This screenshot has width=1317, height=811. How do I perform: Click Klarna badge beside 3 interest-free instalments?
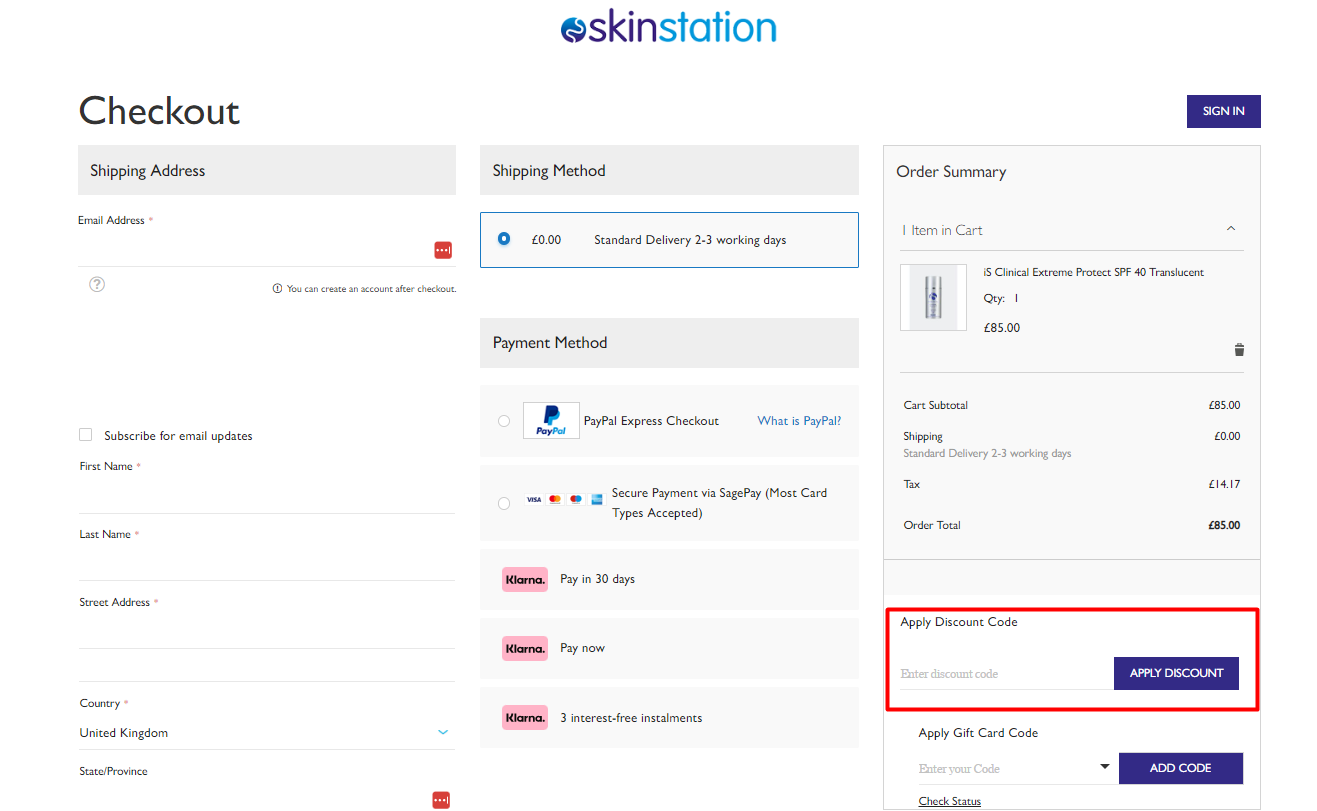tap(525, 718)
